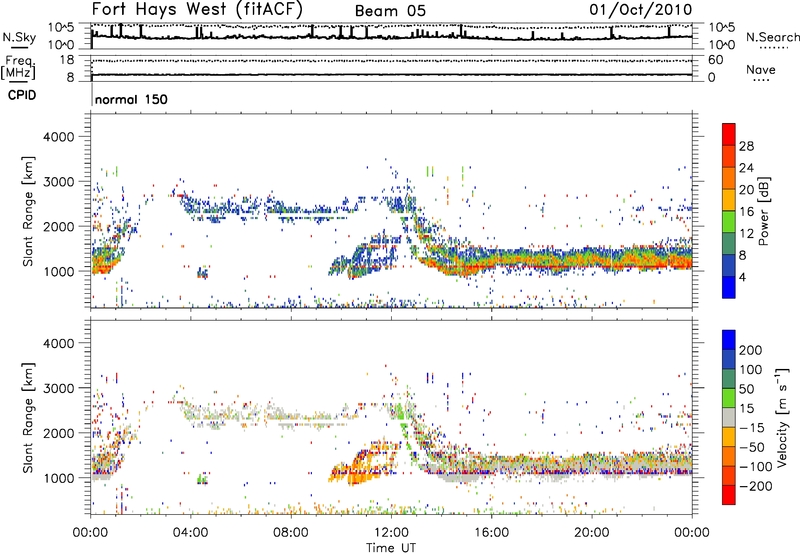The height and width of the screenshot is (554, 800).
Task: Click the red bottom of velocity colorbar
Action: 729,495
